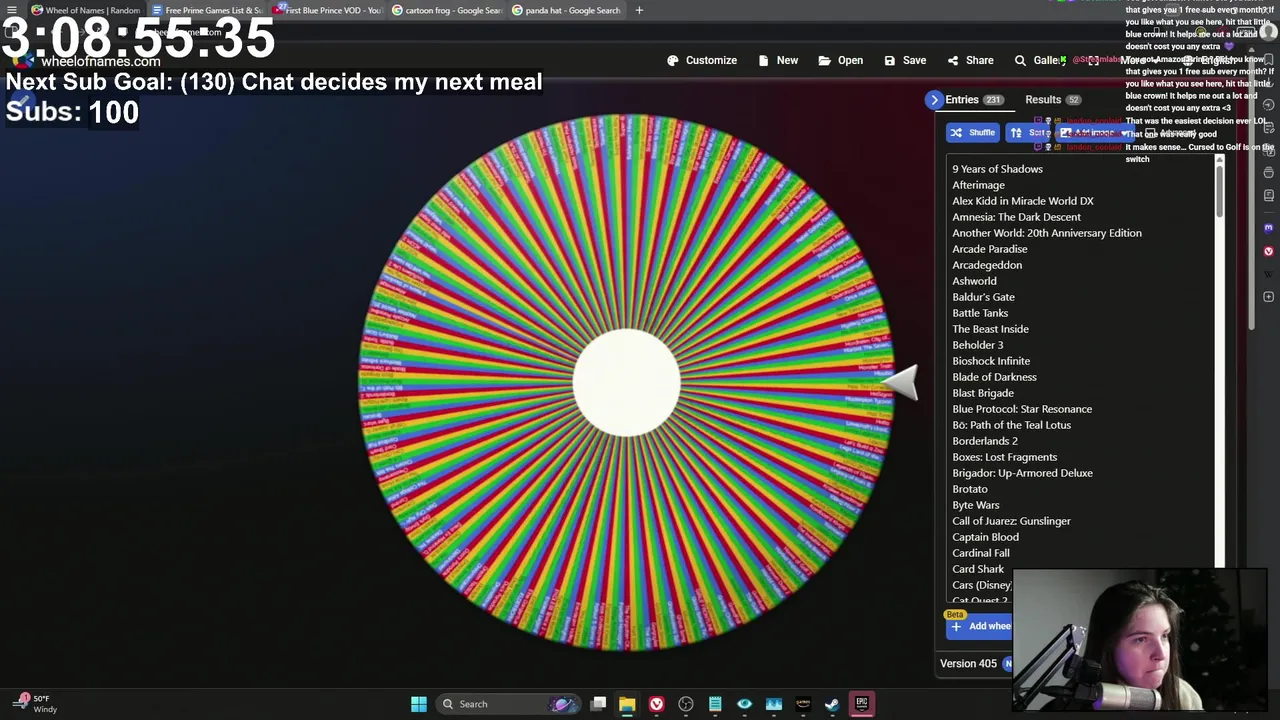The height and width of the screenshot is (720, 1280).
Task: Select entry 'Amnesia: The Dark Descent'
Action: click(x=1016, y=217)
